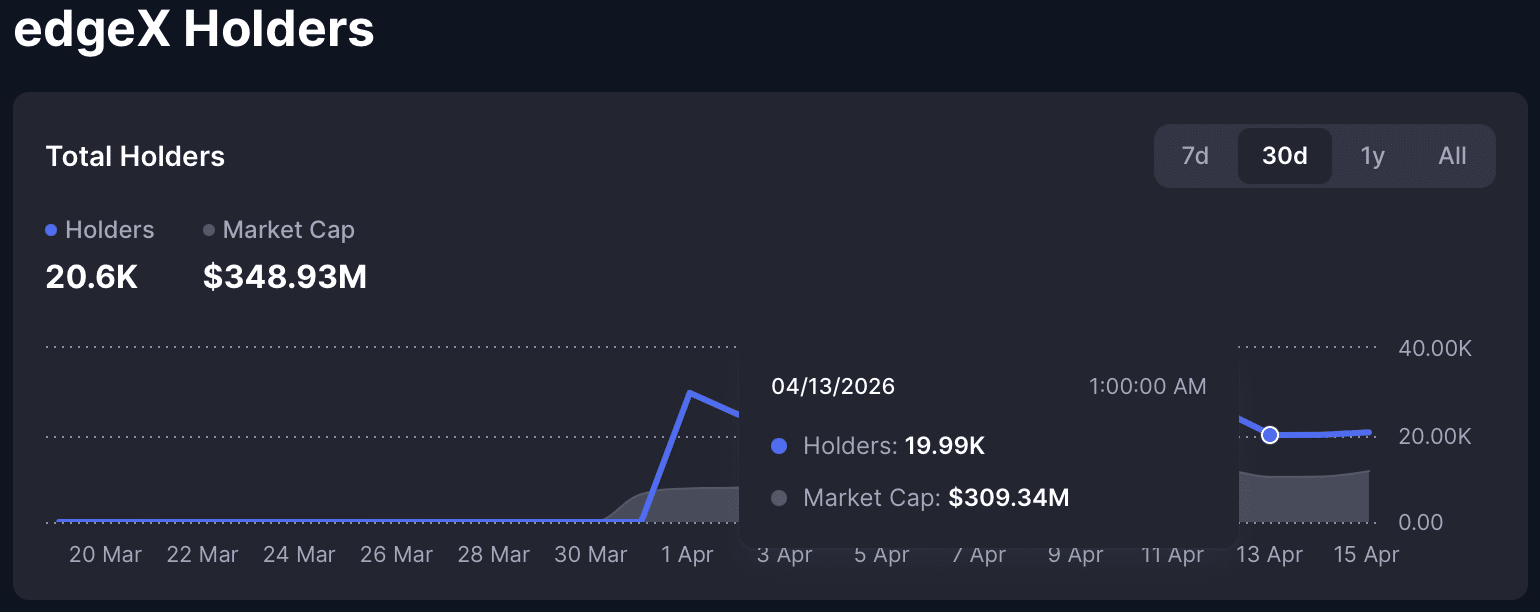Click the chart peak near 1 Apr
1540x612 pixels.
point(691,392)
